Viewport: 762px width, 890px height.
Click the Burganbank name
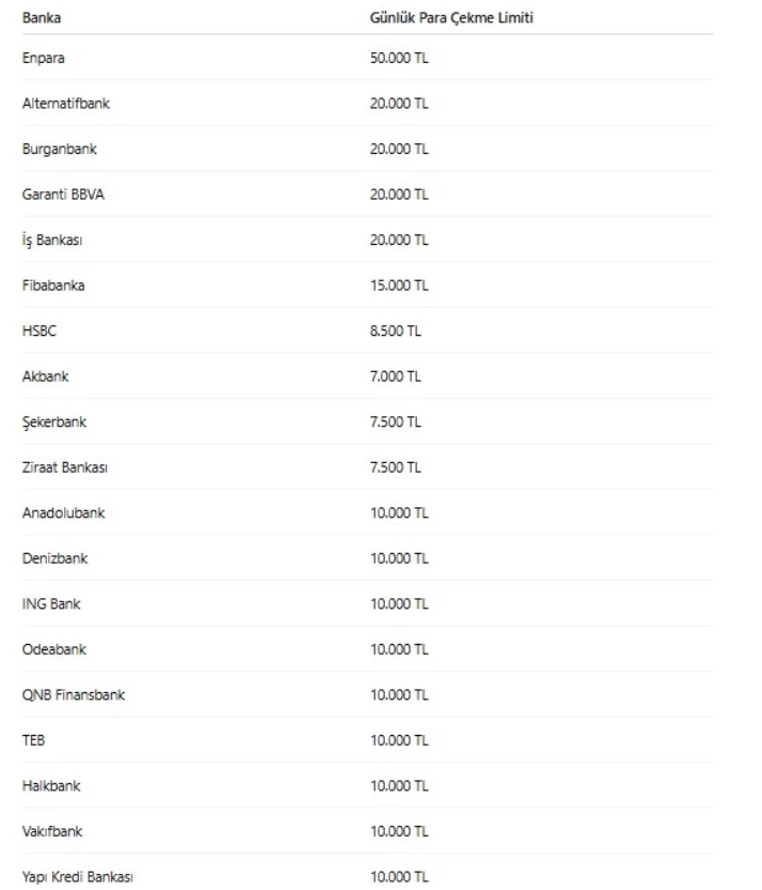pyautogui.click(x=60, y=149)
